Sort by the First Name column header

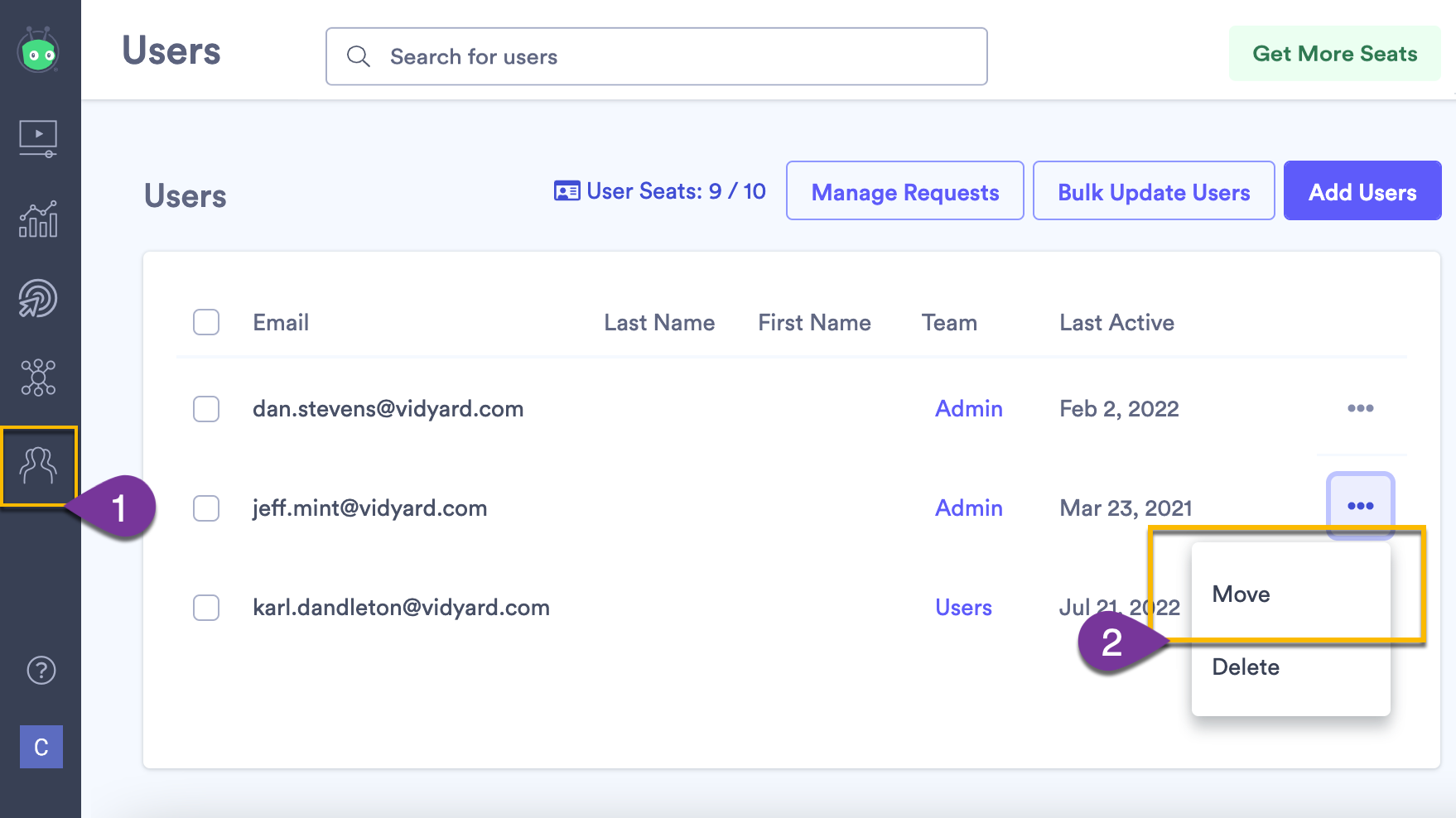814,323
